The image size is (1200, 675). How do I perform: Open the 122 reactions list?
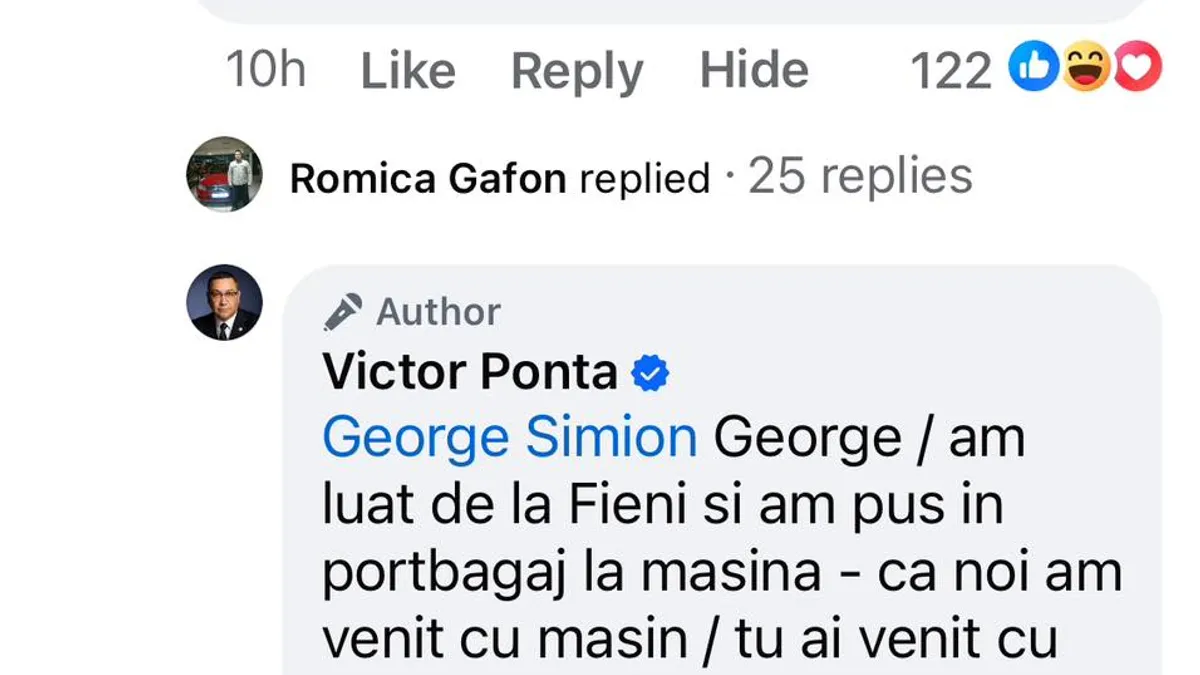(950, 71)
